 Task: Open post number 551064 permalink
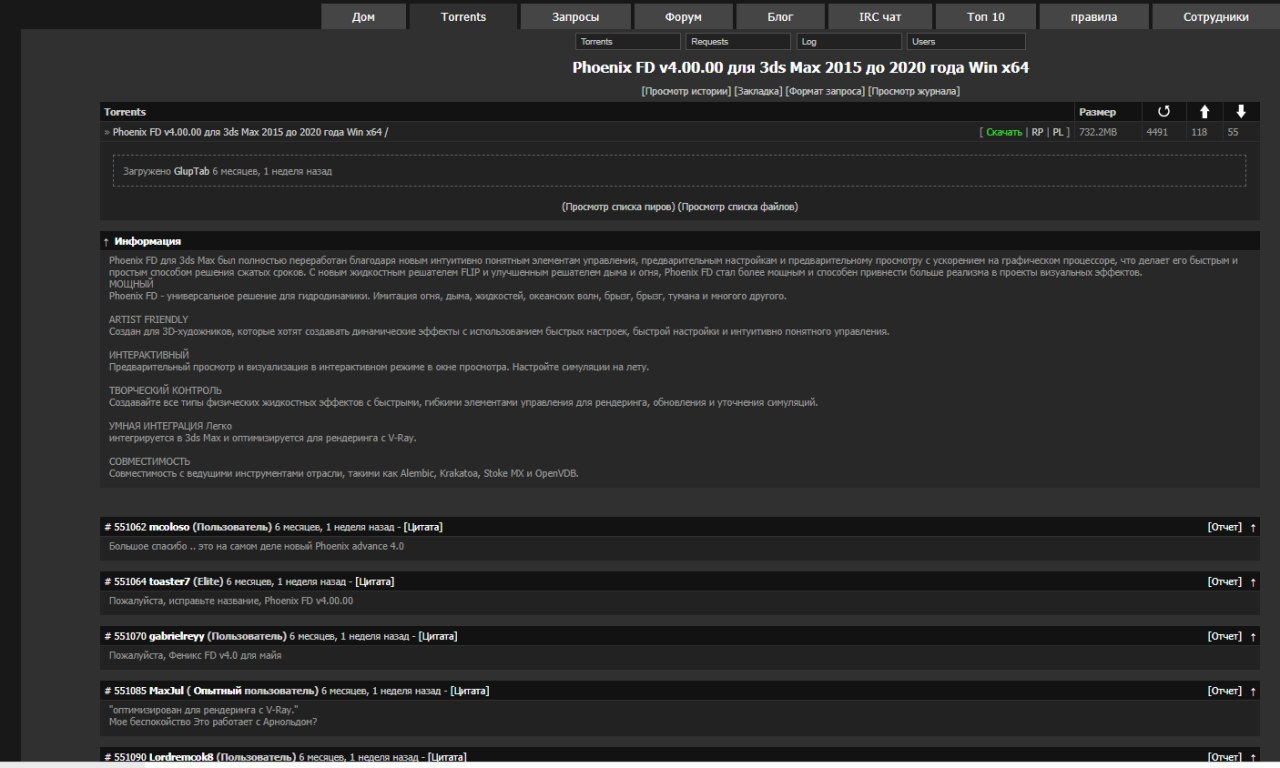pos(125,581)
